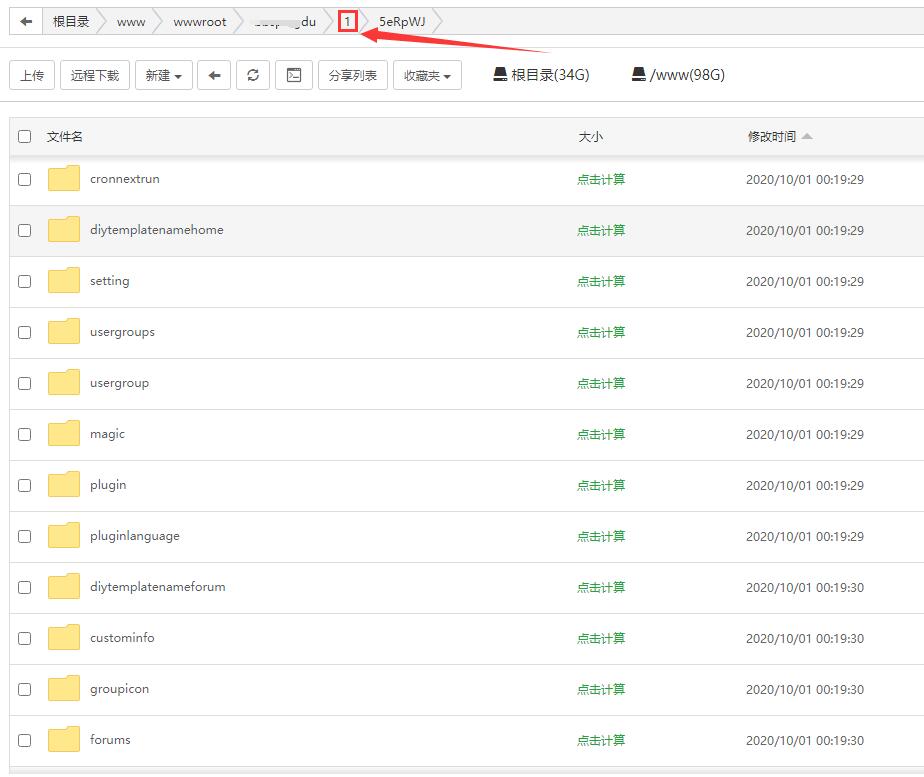
Task: Toggle the select-all checkbox in header
Action: pyautogui.click(x=25, y=137)
